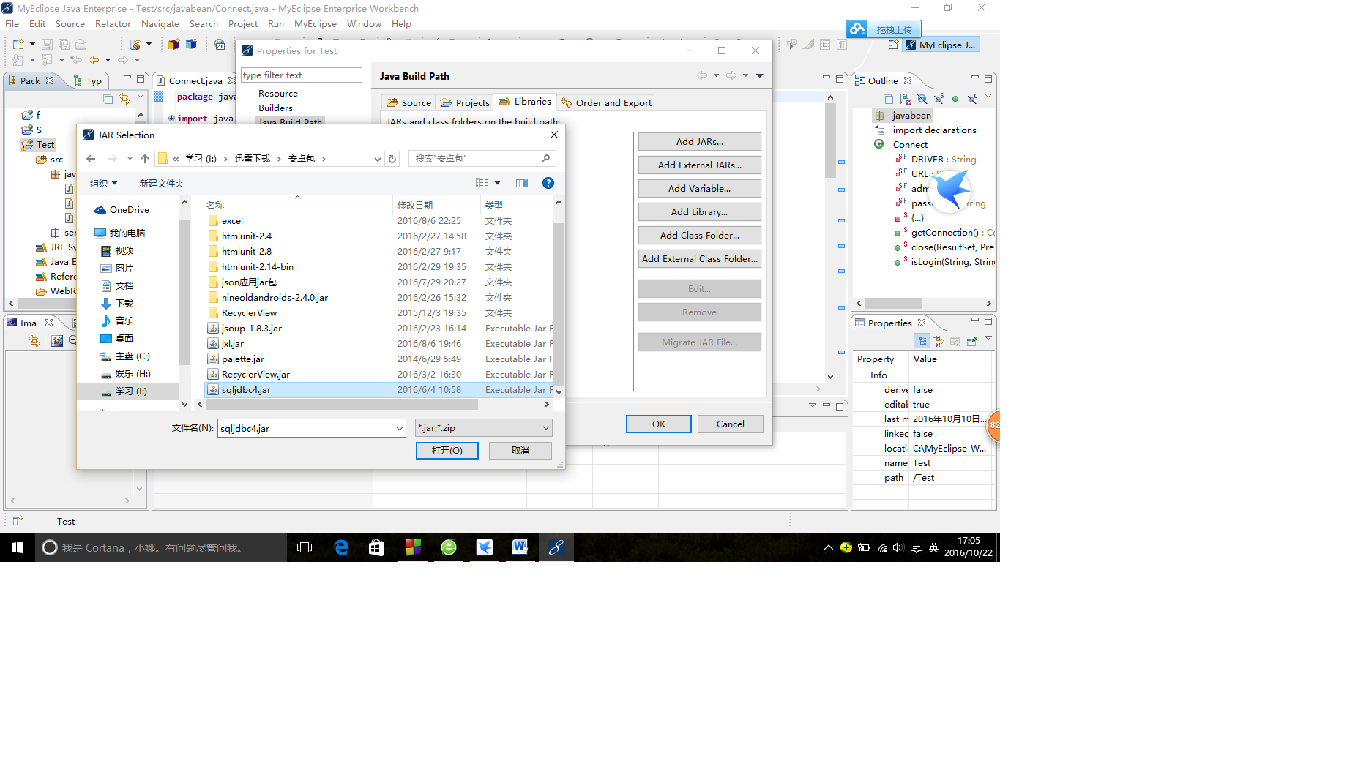Select palette.jar file

tap(378, 358)
